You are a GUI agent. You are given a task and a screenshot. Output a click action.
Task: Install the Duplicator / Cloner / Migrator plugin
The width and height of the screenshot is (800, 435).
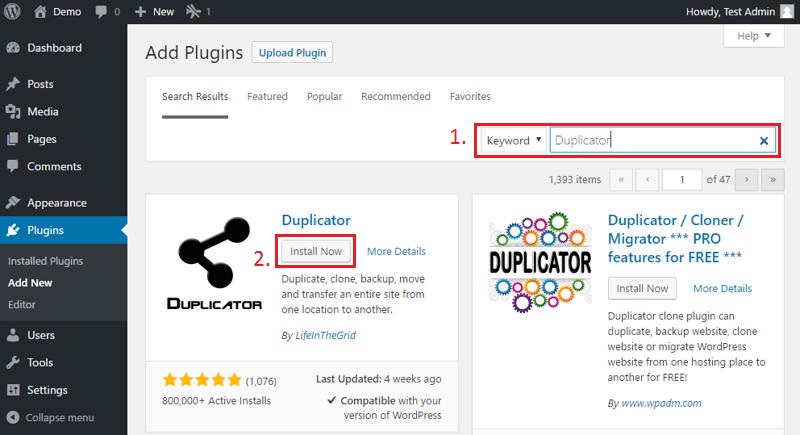[642, 289]
